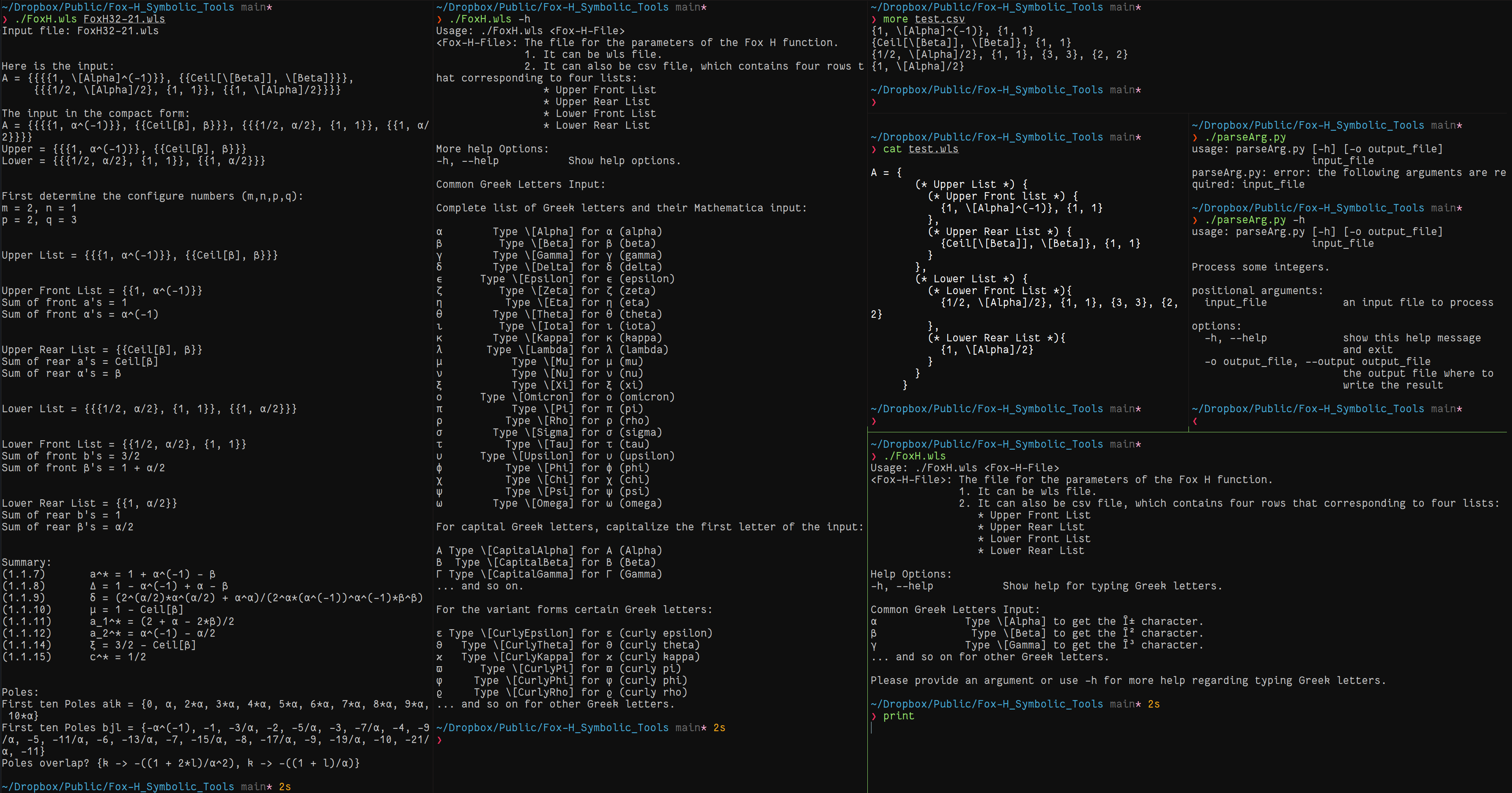The image size is (1512, 793).
Task: Click the '2s' timing indicator in the middle pane
Action: pyautogui.click(x=719, y=727)
